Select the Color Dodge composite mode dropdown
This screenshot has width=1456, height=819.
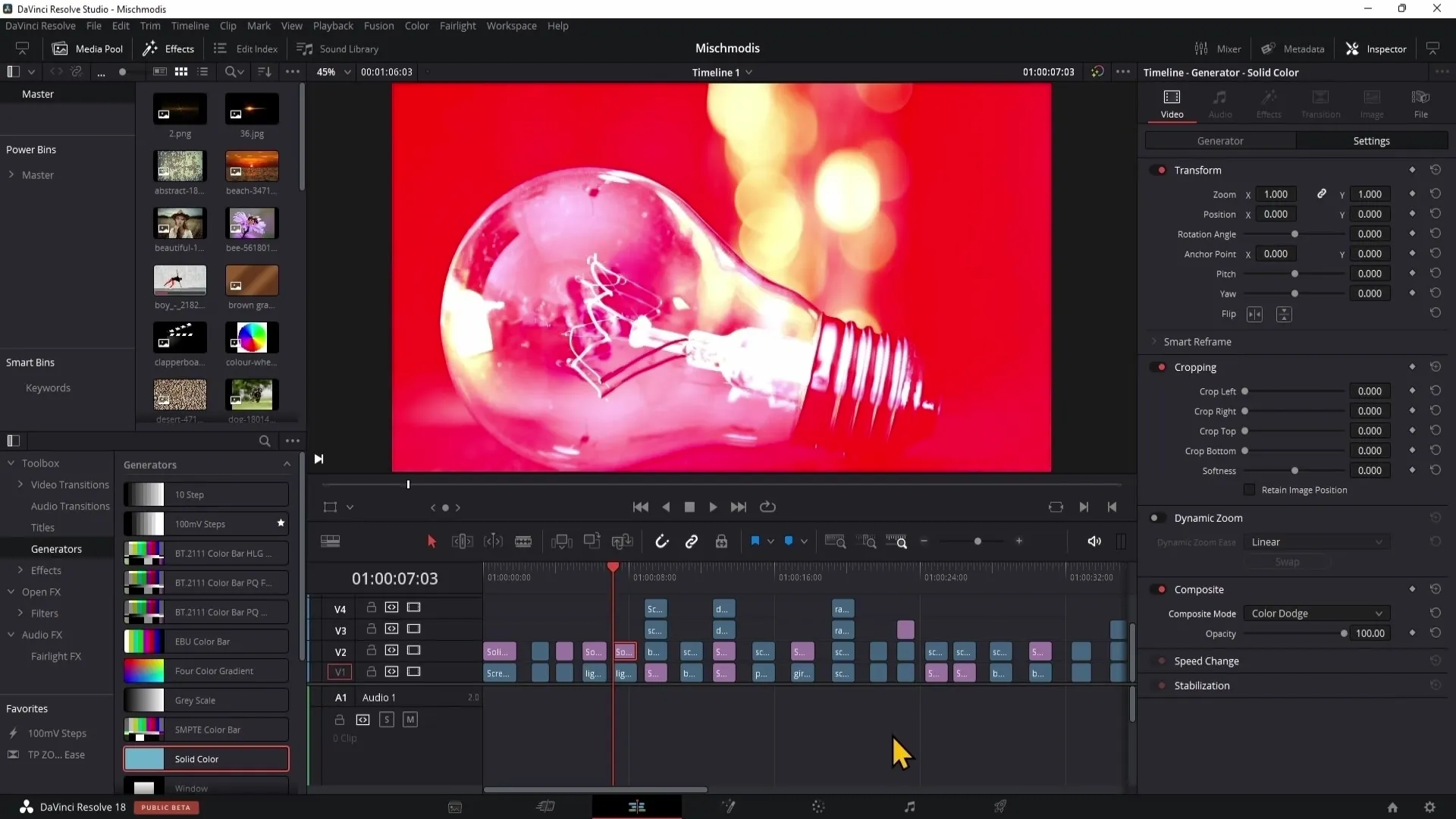pos(1316,613)
